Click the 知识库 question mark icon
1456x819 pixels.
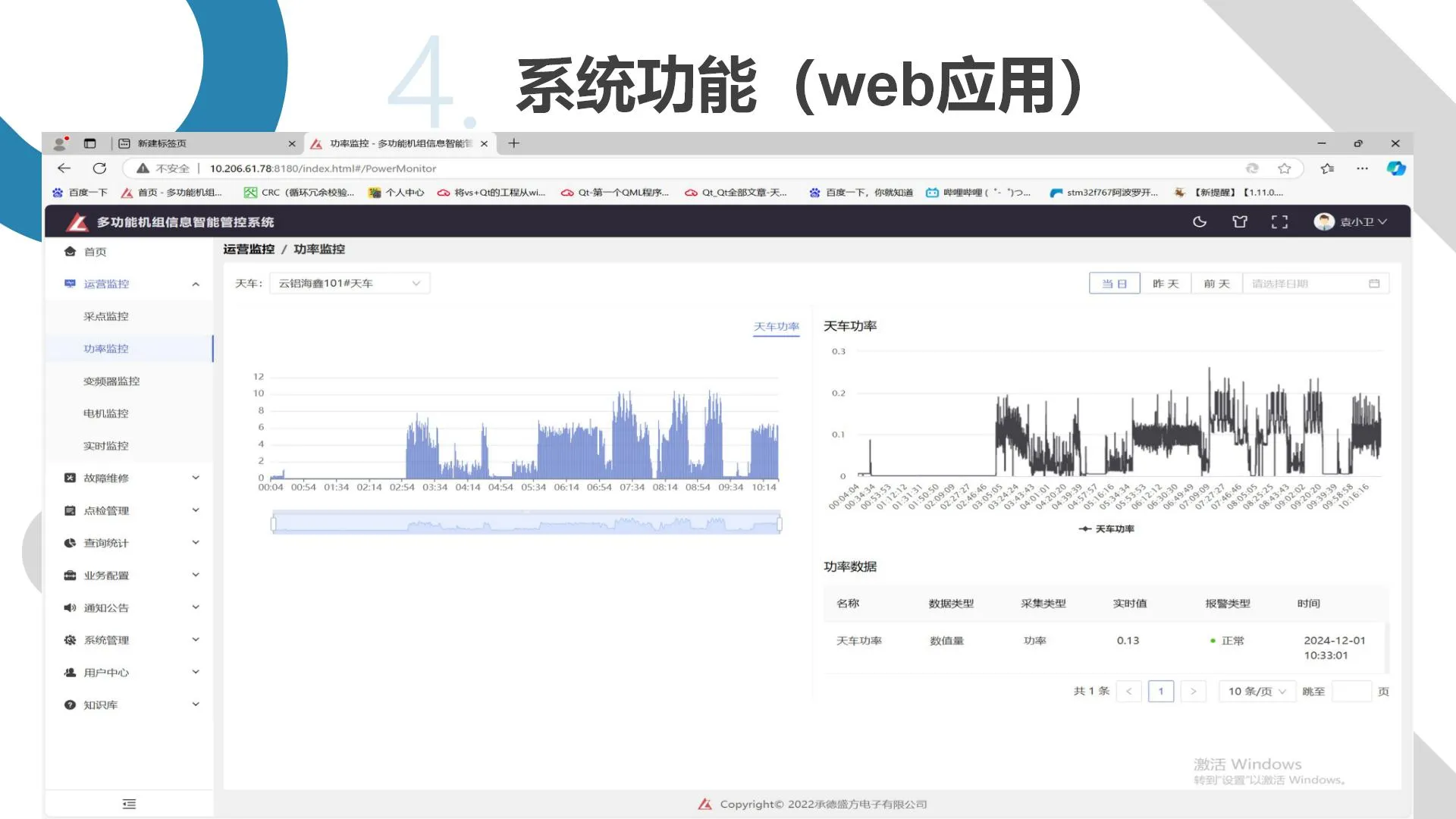(70, 704)
